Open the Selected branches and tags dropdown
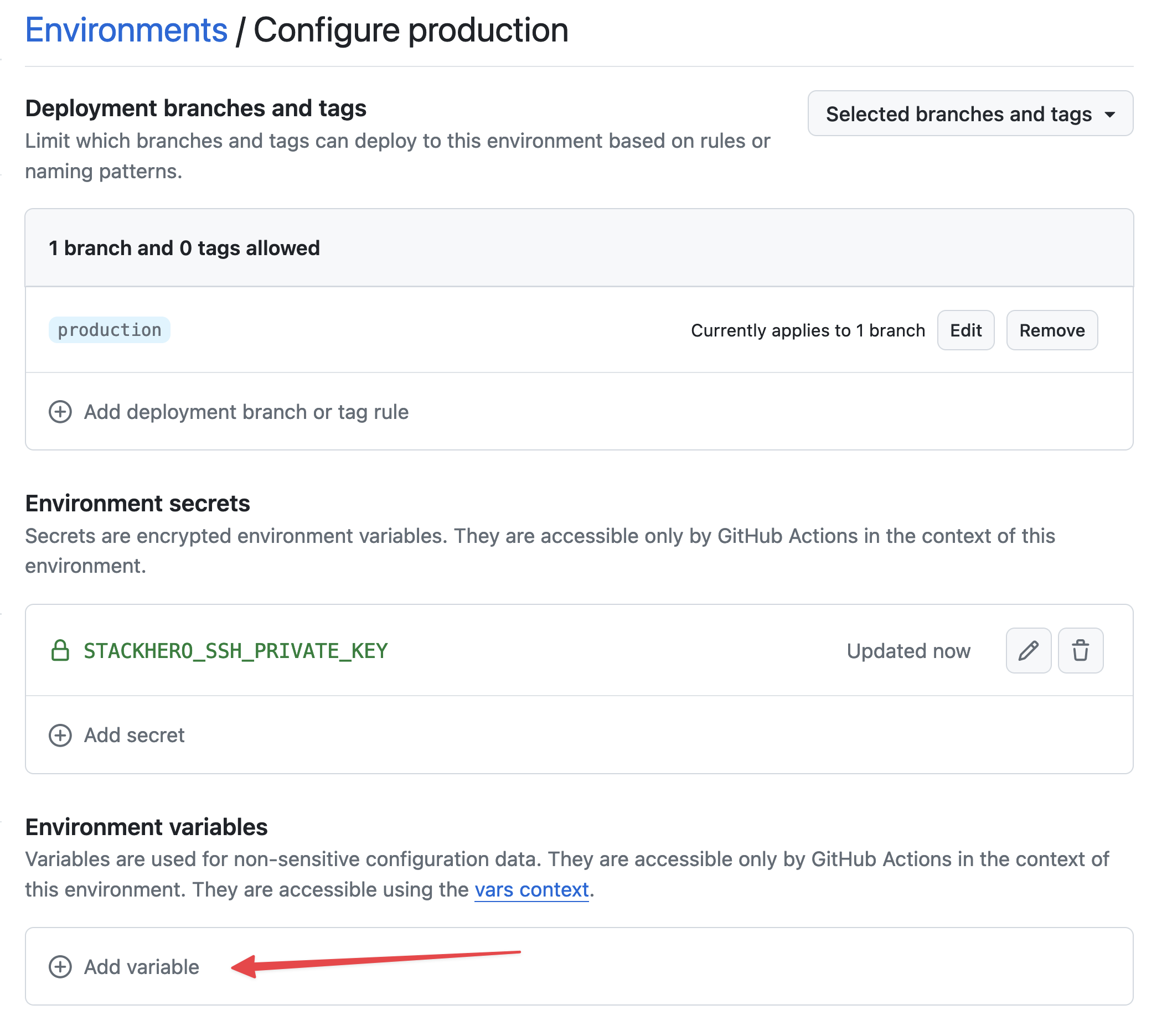This screenshot has height=1036, width=1167. click(969, 114)
